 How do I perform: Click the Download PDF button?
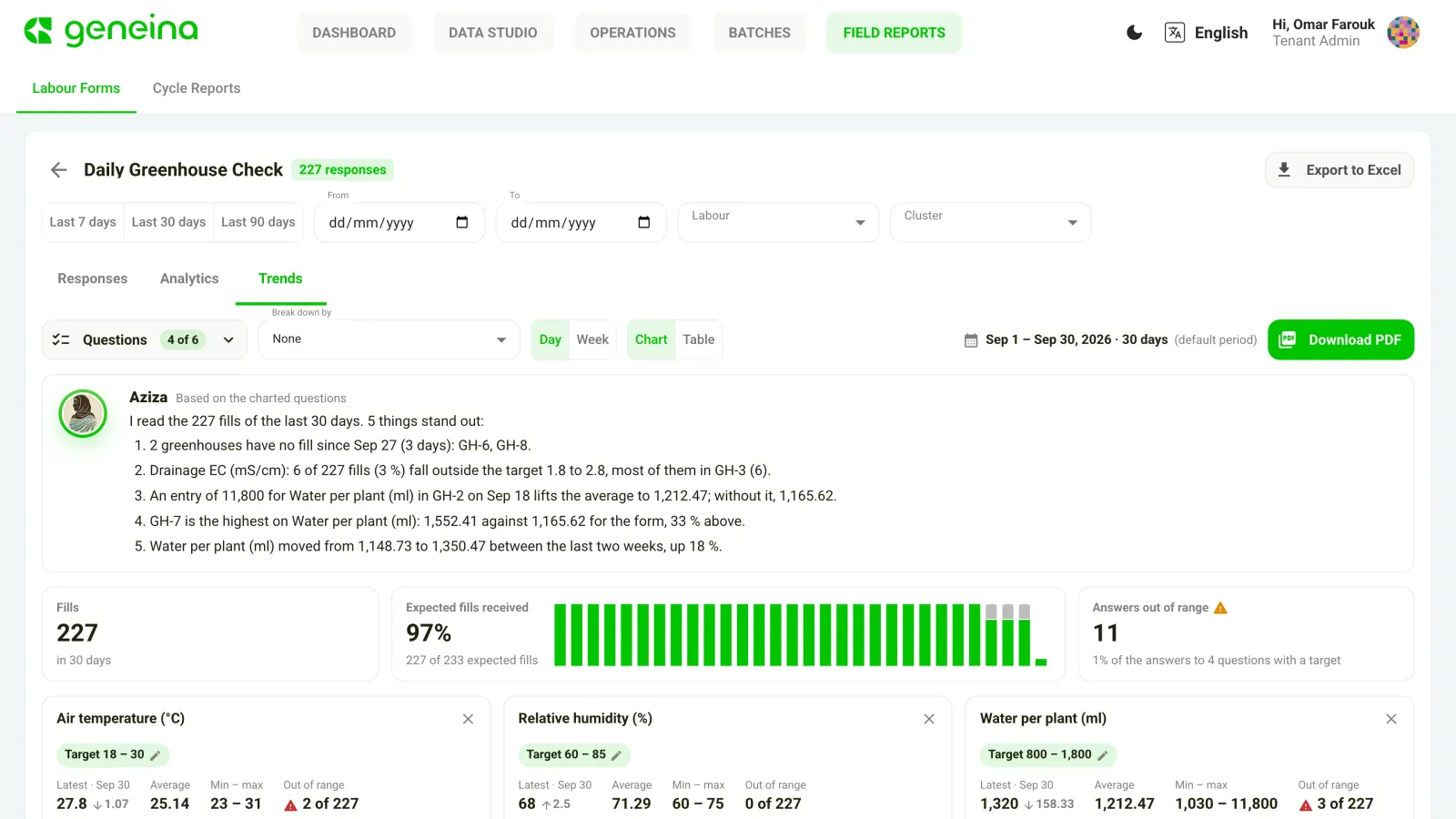pyautogui.click(x=1340, y=339)
